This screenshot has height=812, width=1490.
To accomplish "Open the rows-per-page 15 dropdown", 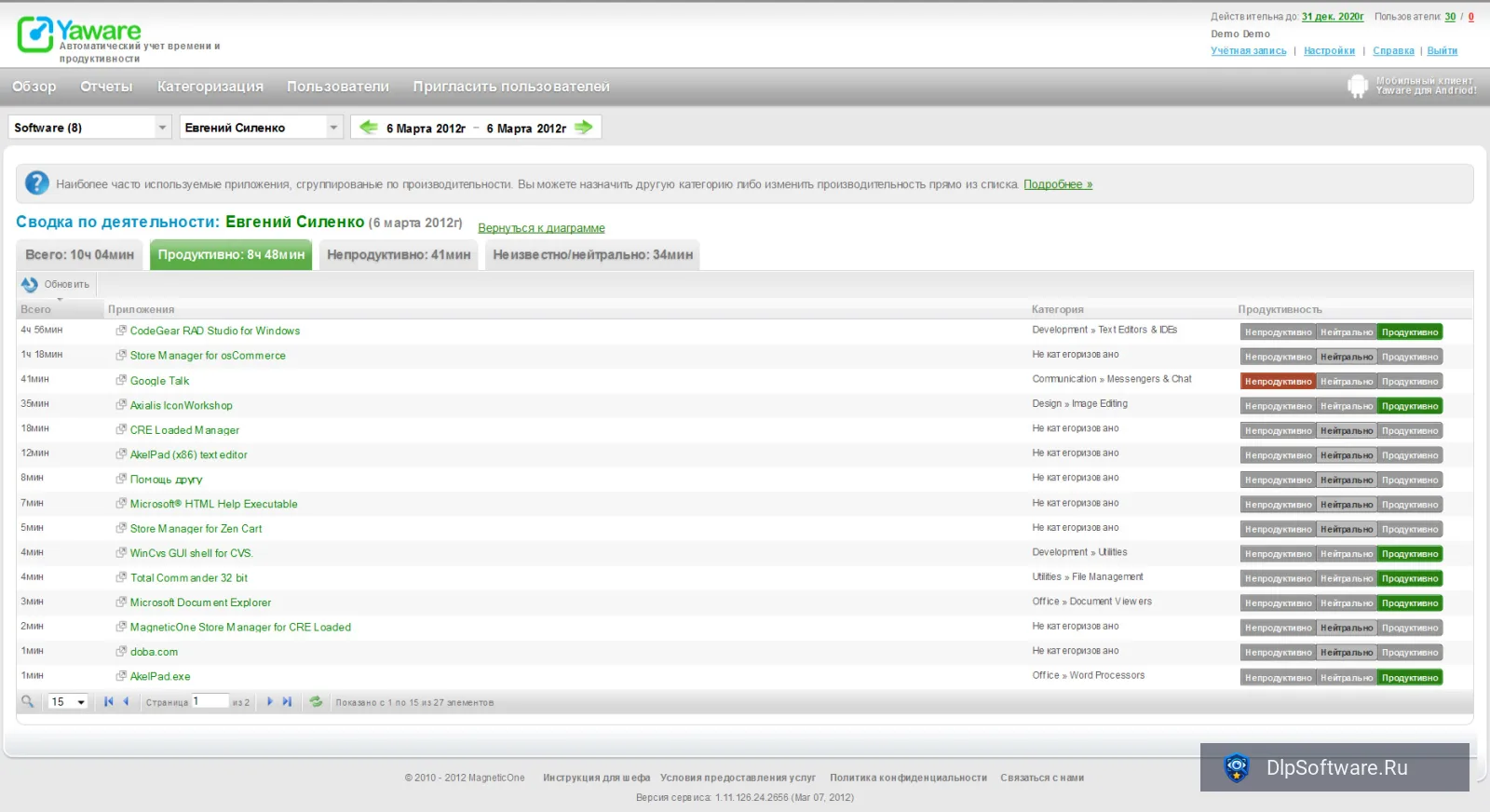I will pos(68,701).
